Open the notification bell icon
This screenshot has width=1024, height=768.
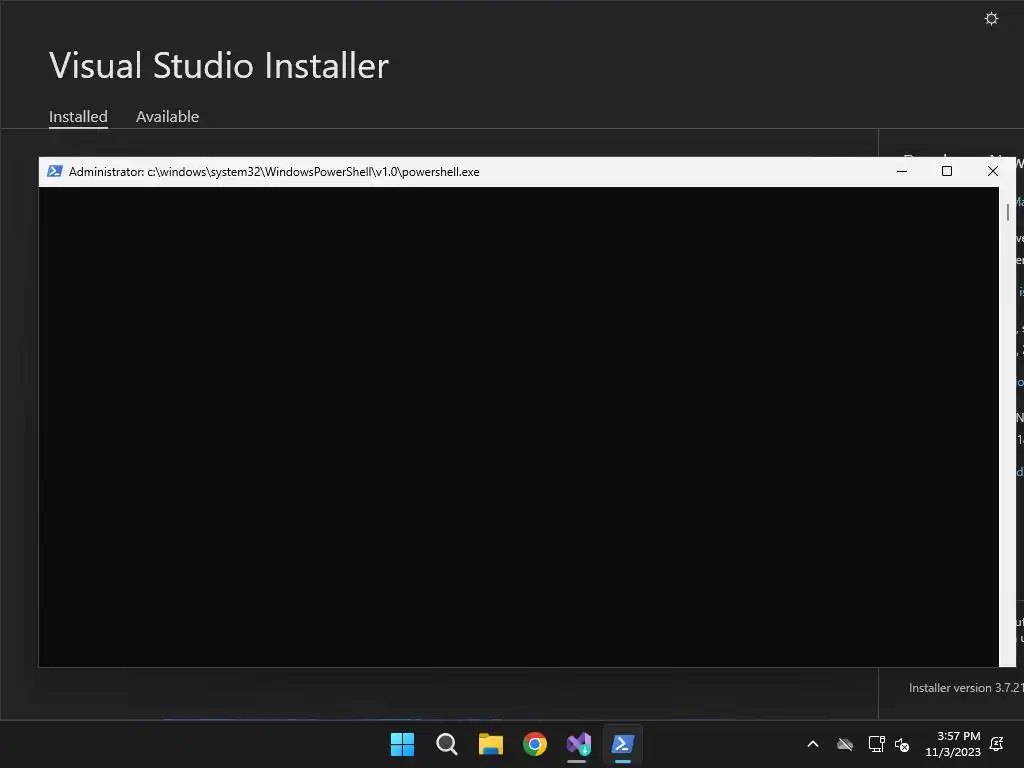[997, 744]
